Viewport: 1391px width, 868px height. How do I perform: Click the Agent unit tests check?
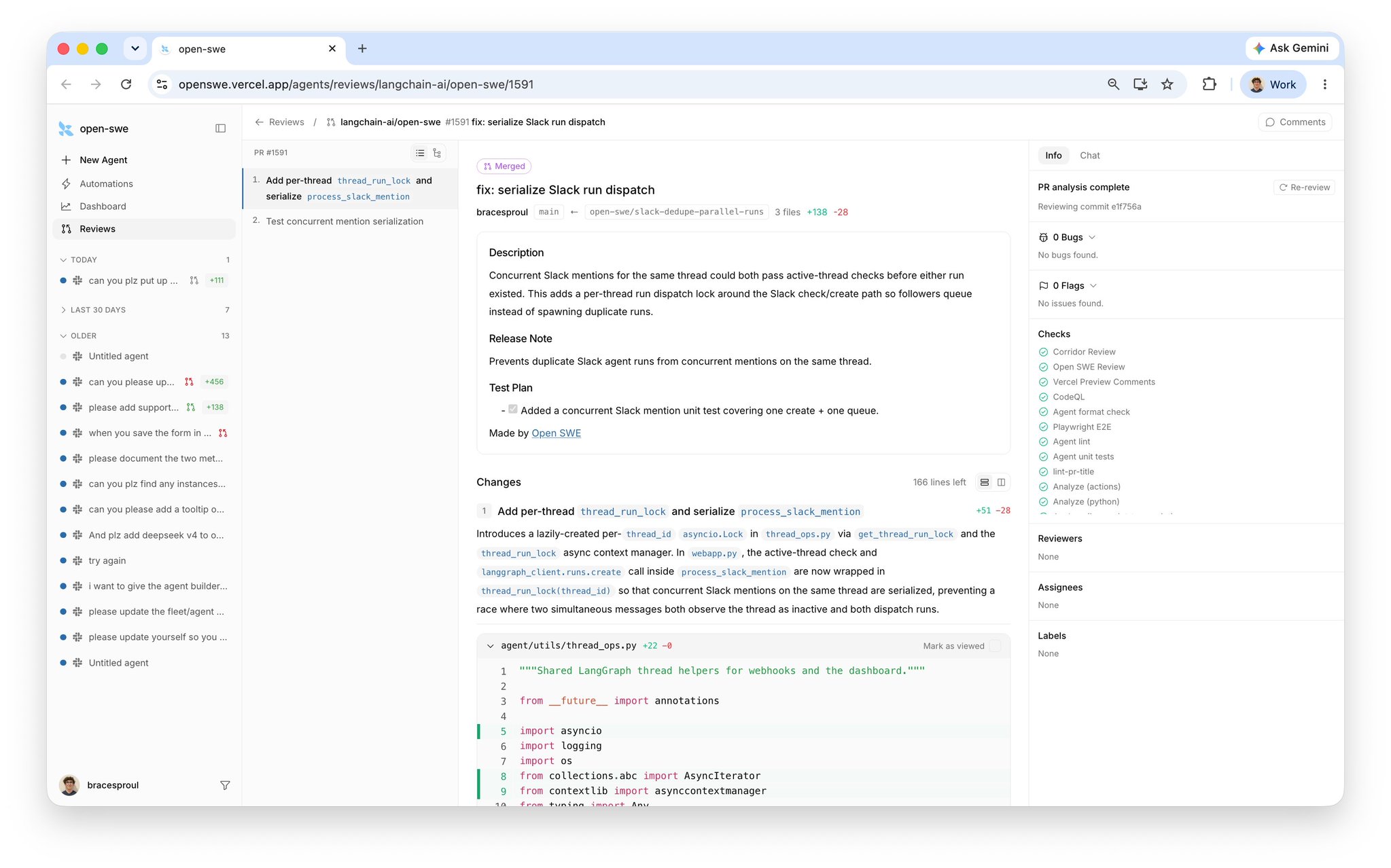tap(1083, 457)
